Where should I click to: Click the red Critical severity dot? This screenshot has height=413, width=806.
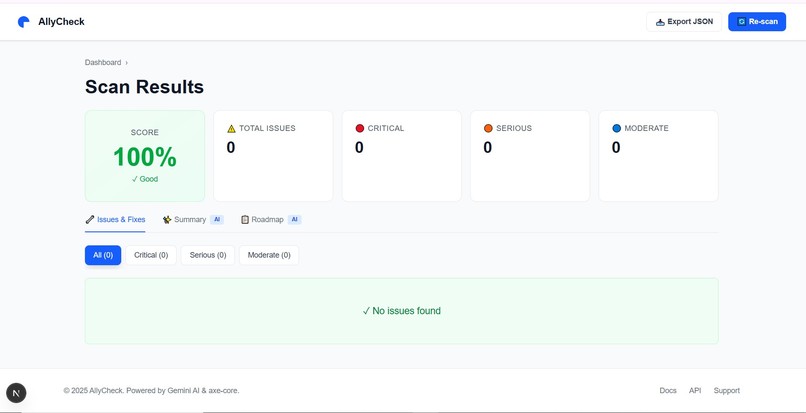[x=360, y=128]
